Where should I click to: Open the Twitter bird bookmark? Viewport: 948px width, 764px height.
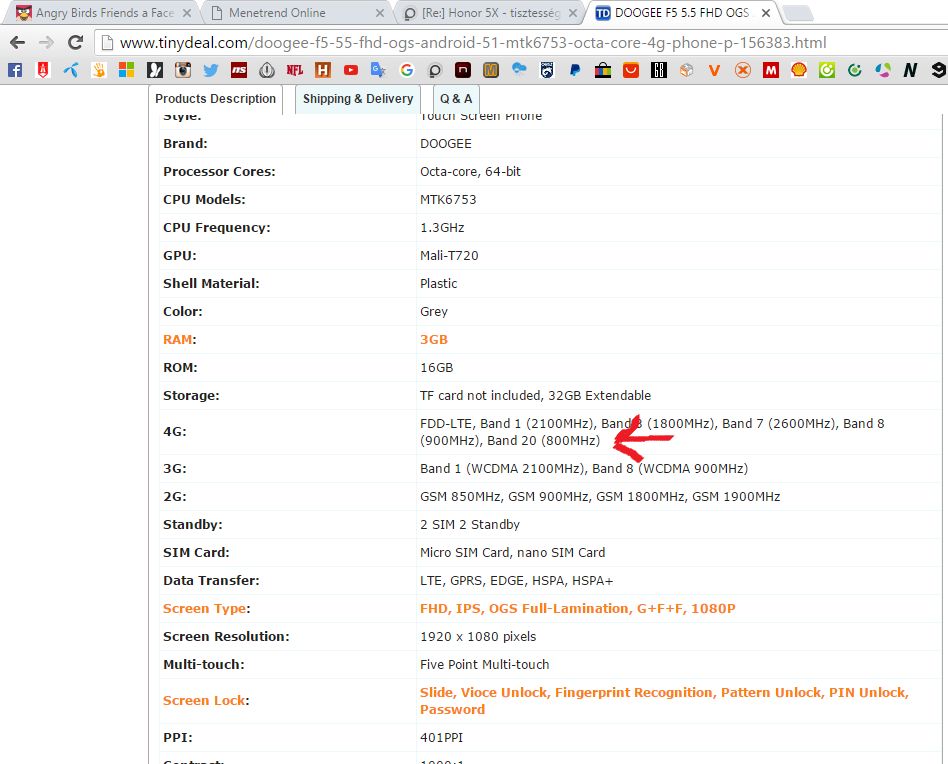point(210,70)
